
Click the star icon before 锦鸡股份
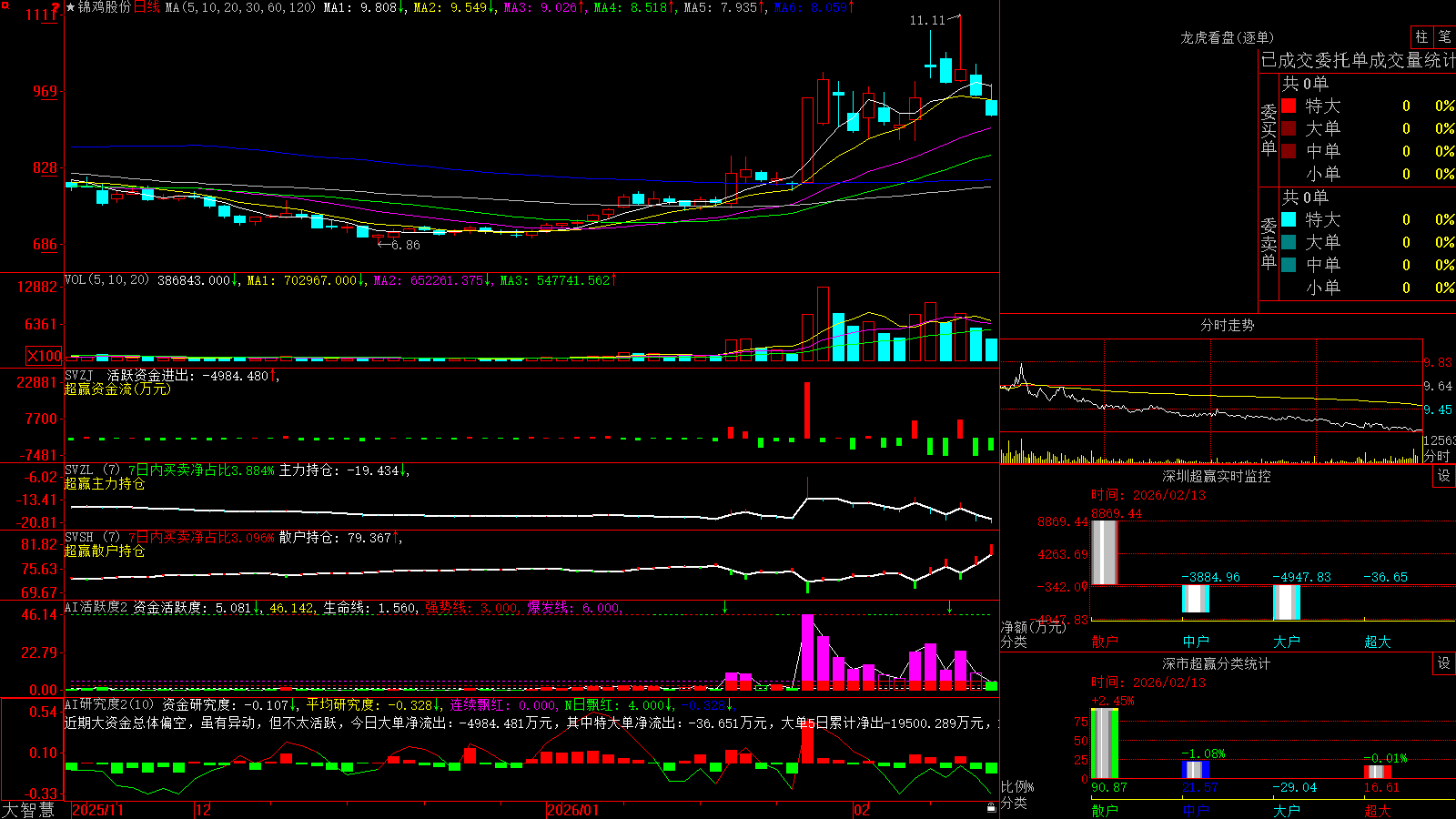click(x=71, y=7)
